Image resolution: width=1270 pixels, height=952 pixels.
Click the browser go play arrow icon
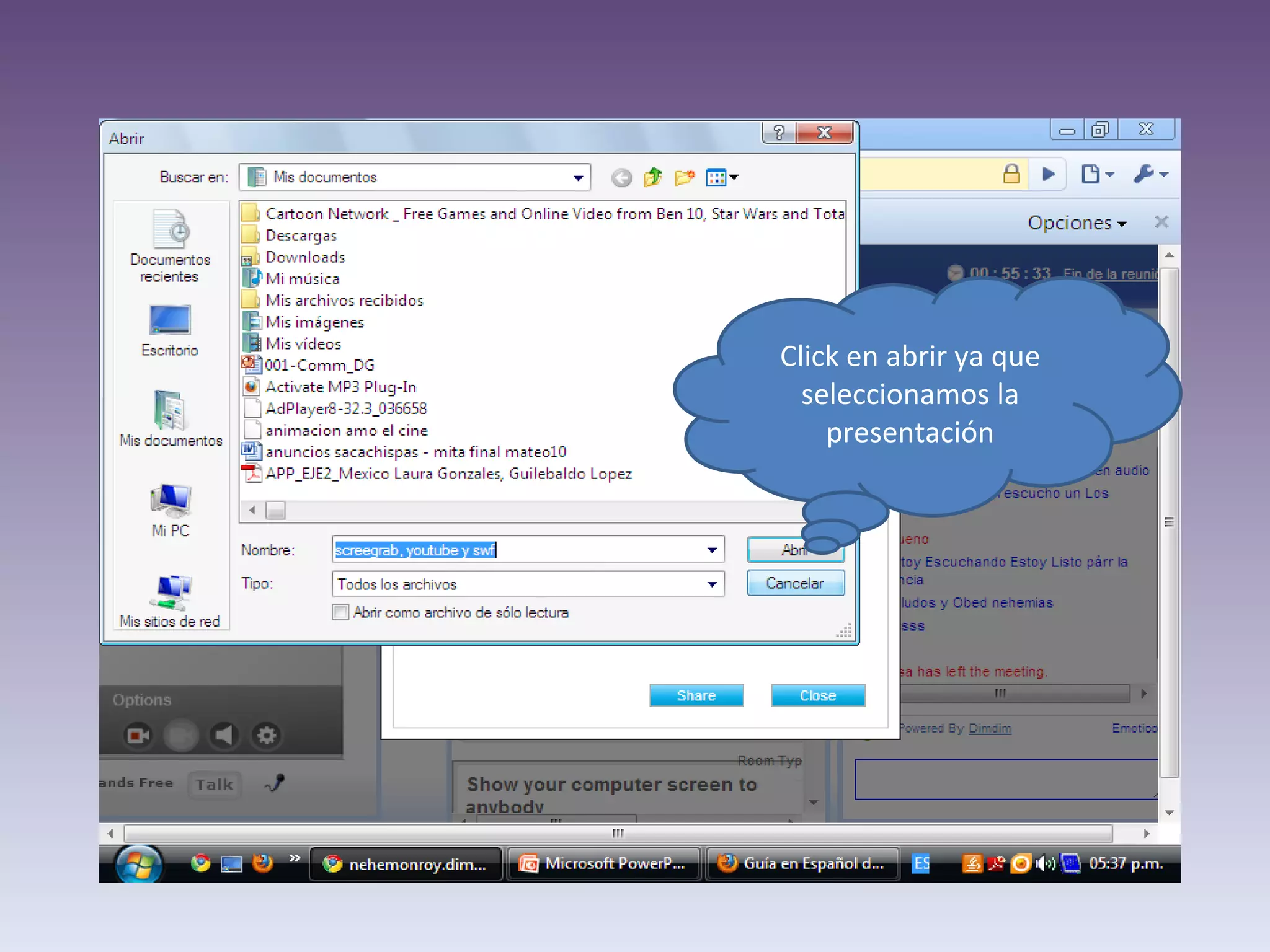pos(1049,174)
